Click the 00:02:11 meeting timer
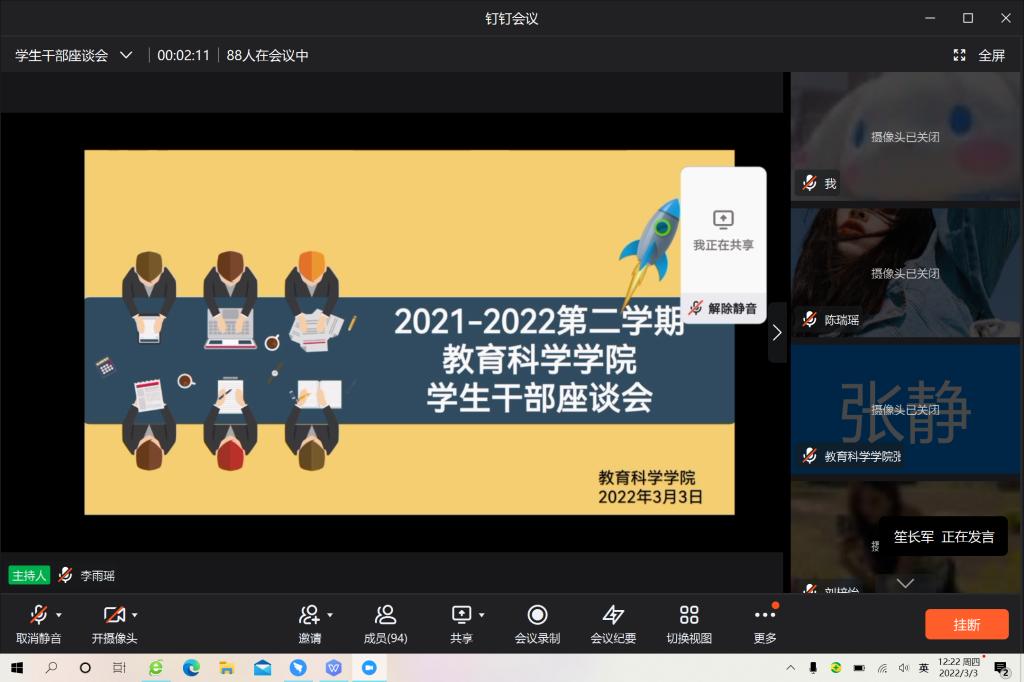The image size is (1024, 682). pyautogui.click(x=184, y=56)
